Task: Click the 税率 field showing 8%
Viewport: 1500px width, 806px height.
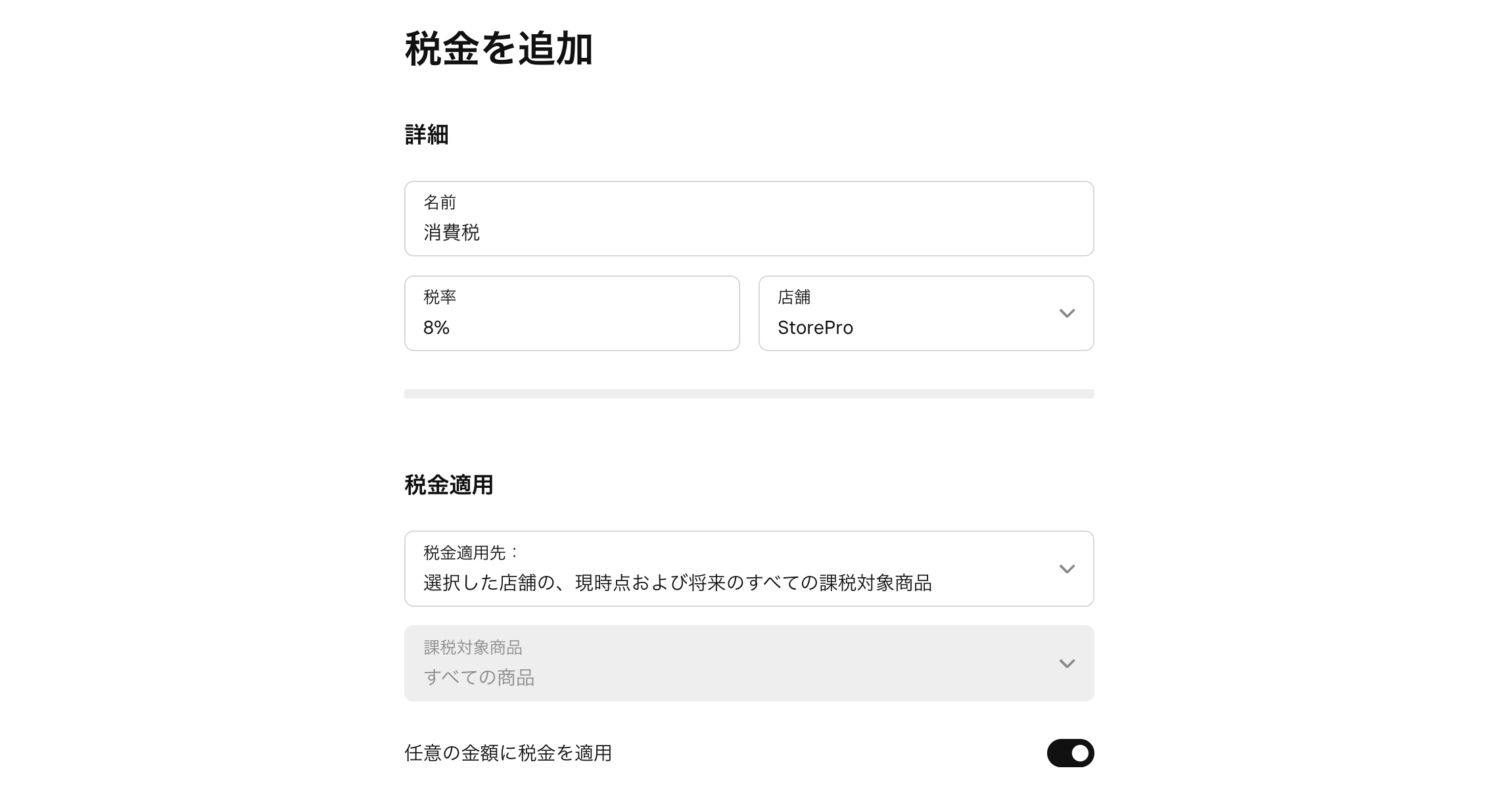Action: pyautogui.click(x=572, y=313)
